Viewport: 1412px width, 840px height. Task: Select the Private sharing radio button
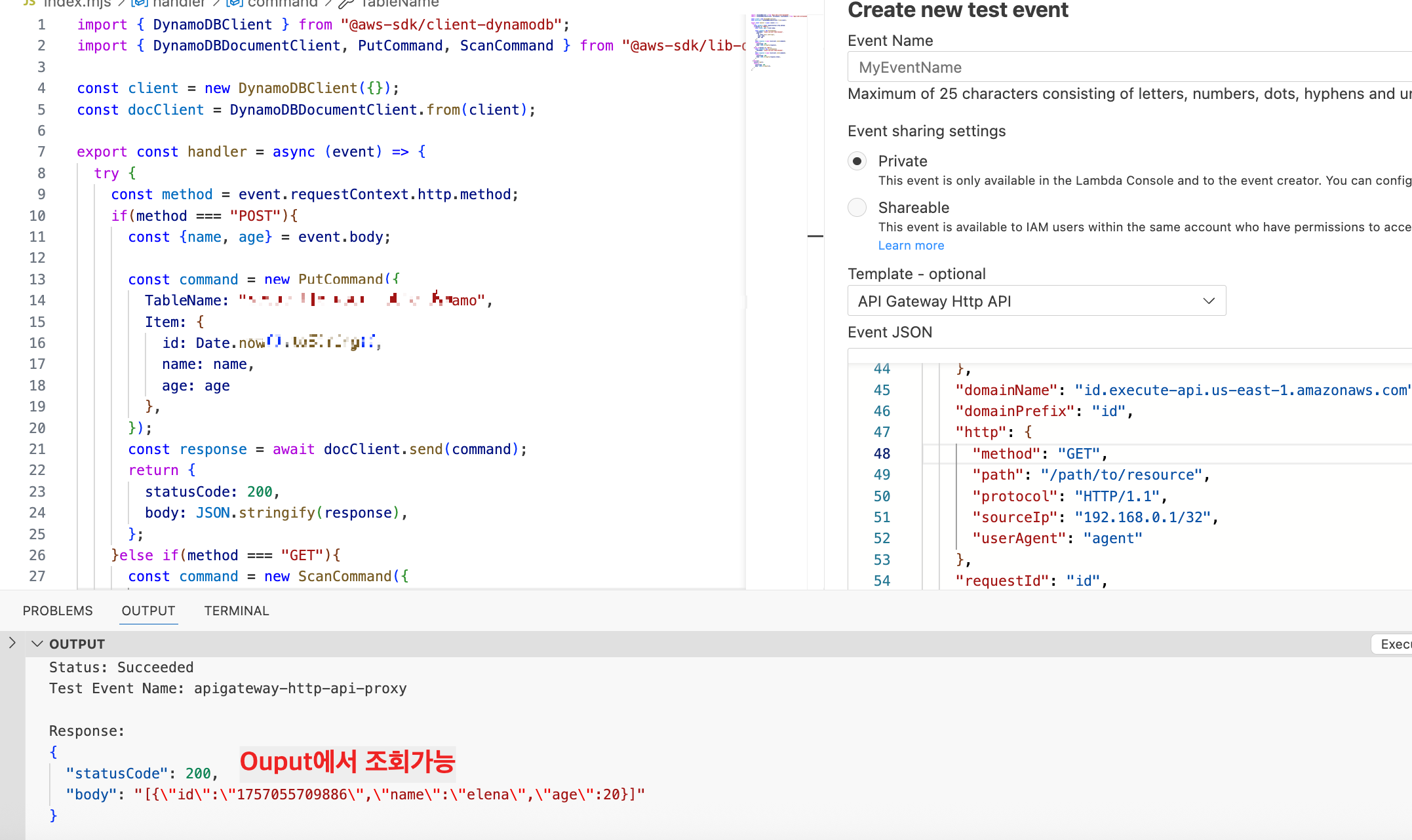pyautogui.click(x=857, y=161)
